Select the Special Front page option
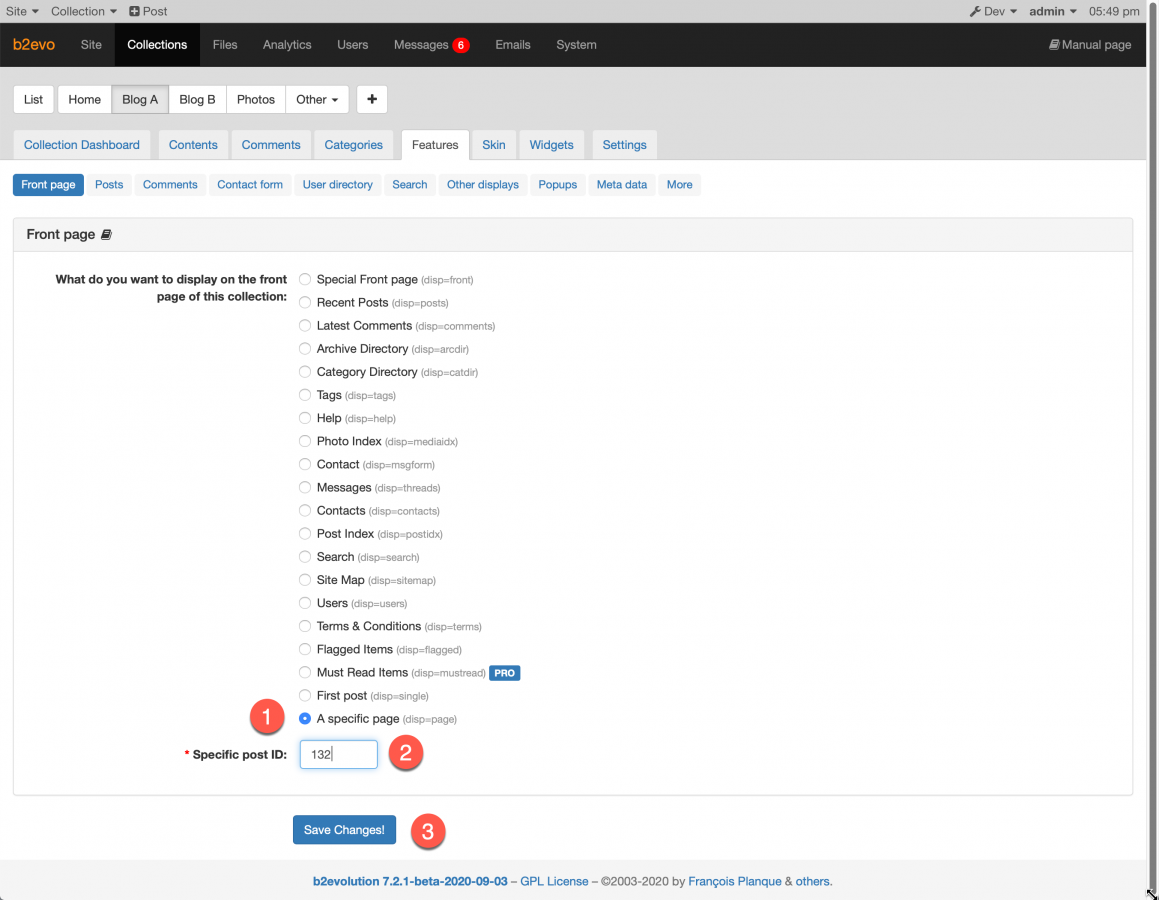 pyautogui.click(x=304, y=279)
